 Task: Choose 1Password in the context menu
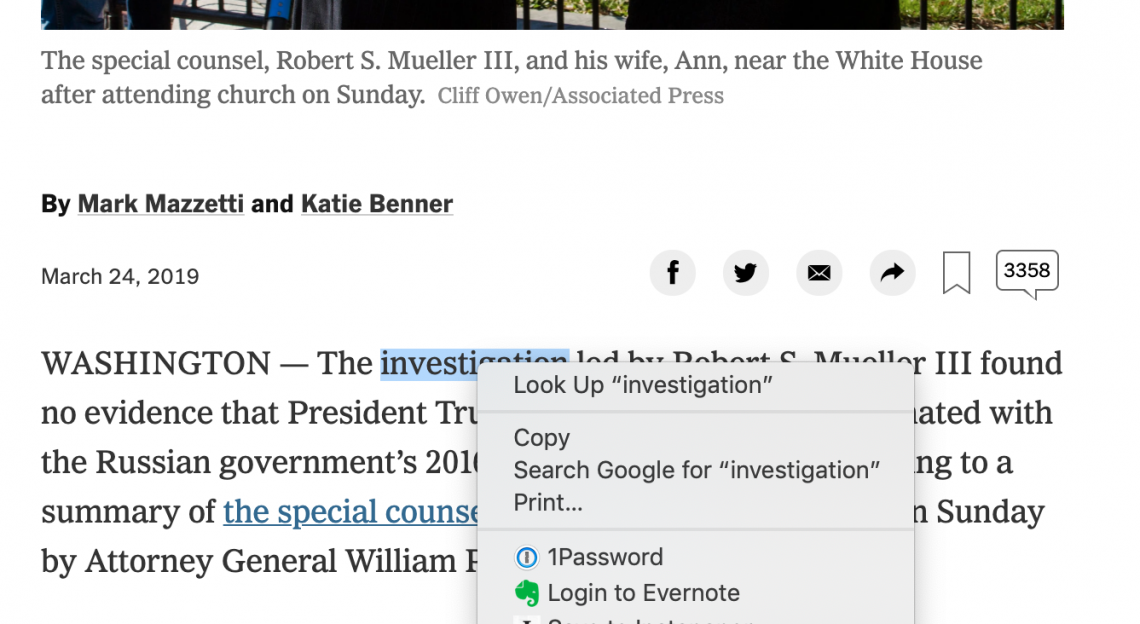tap(604, 557)
